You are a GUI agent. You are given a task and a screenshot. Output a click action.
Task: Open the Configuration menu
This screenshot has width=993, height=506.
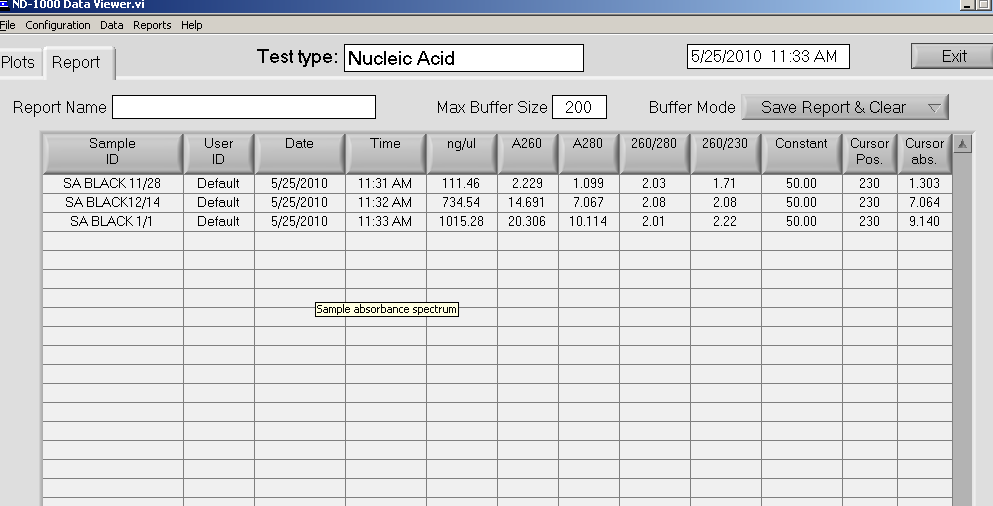pyautogui.click(x=58, y=25)
